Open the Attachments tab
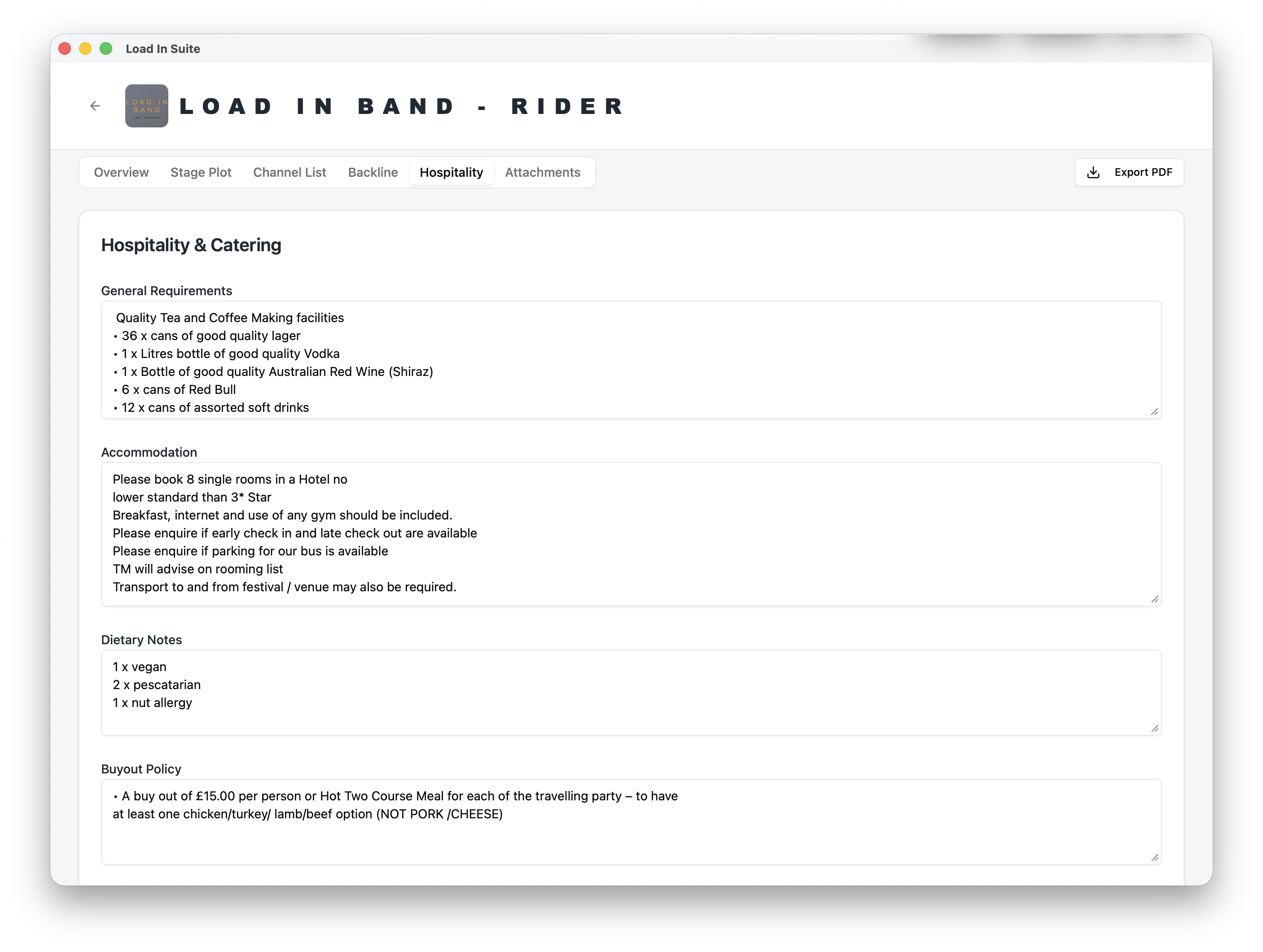The height and width of the screenshot is (952, 1263). point(543,172)
